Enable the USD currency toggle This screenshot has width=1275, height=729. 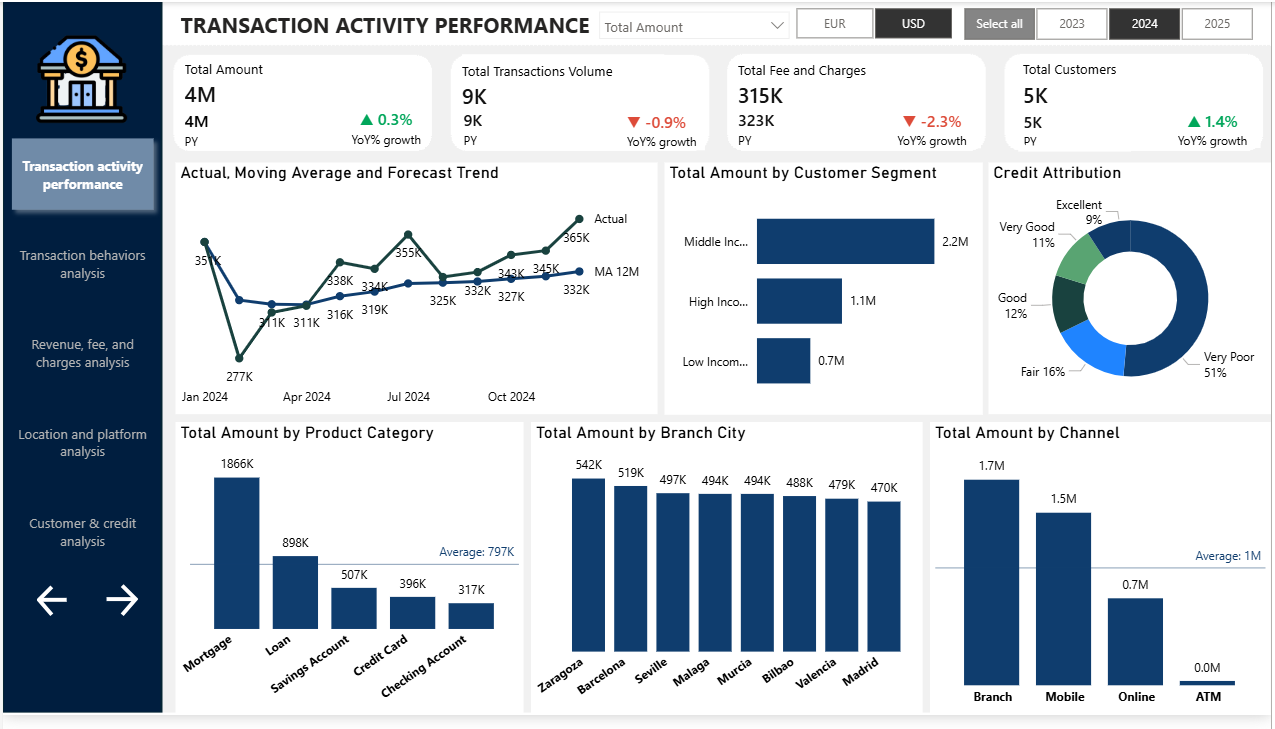pos(913,23)
